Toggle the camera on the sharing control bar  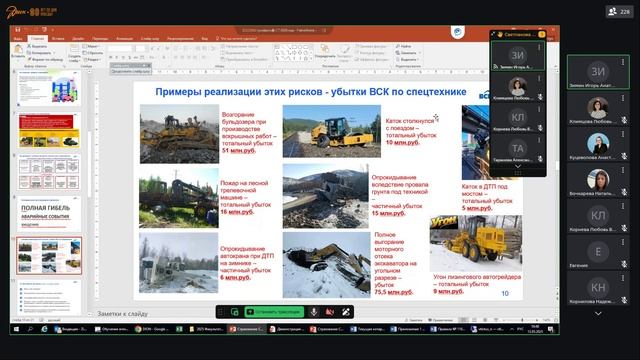(330, 312)
